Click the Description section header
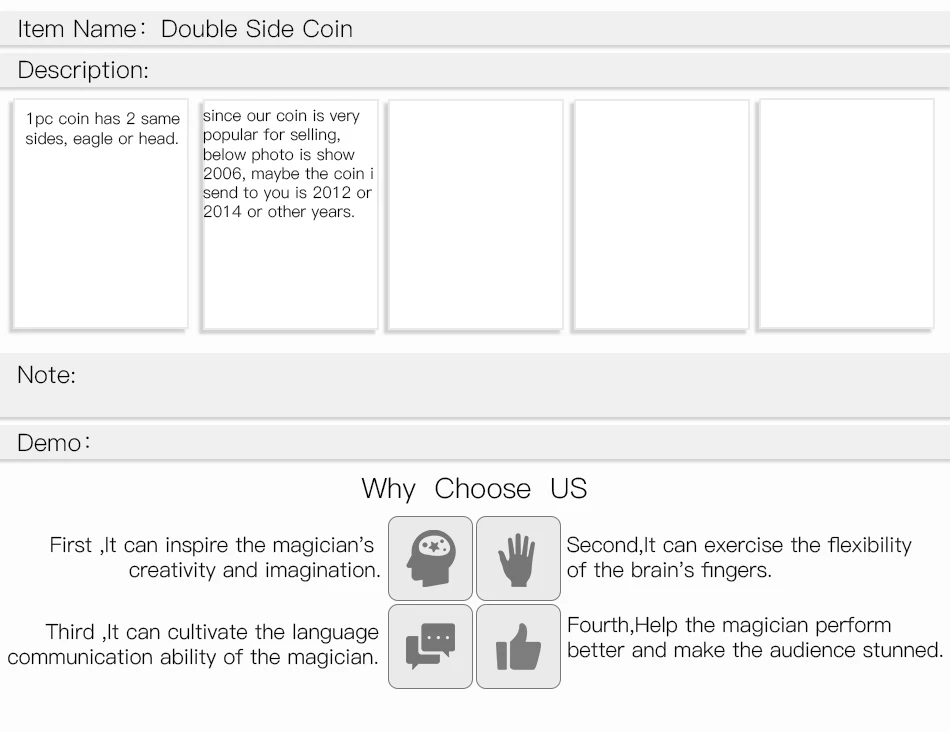The height and width of the screenshot is (732, 950). click(475, 70)
